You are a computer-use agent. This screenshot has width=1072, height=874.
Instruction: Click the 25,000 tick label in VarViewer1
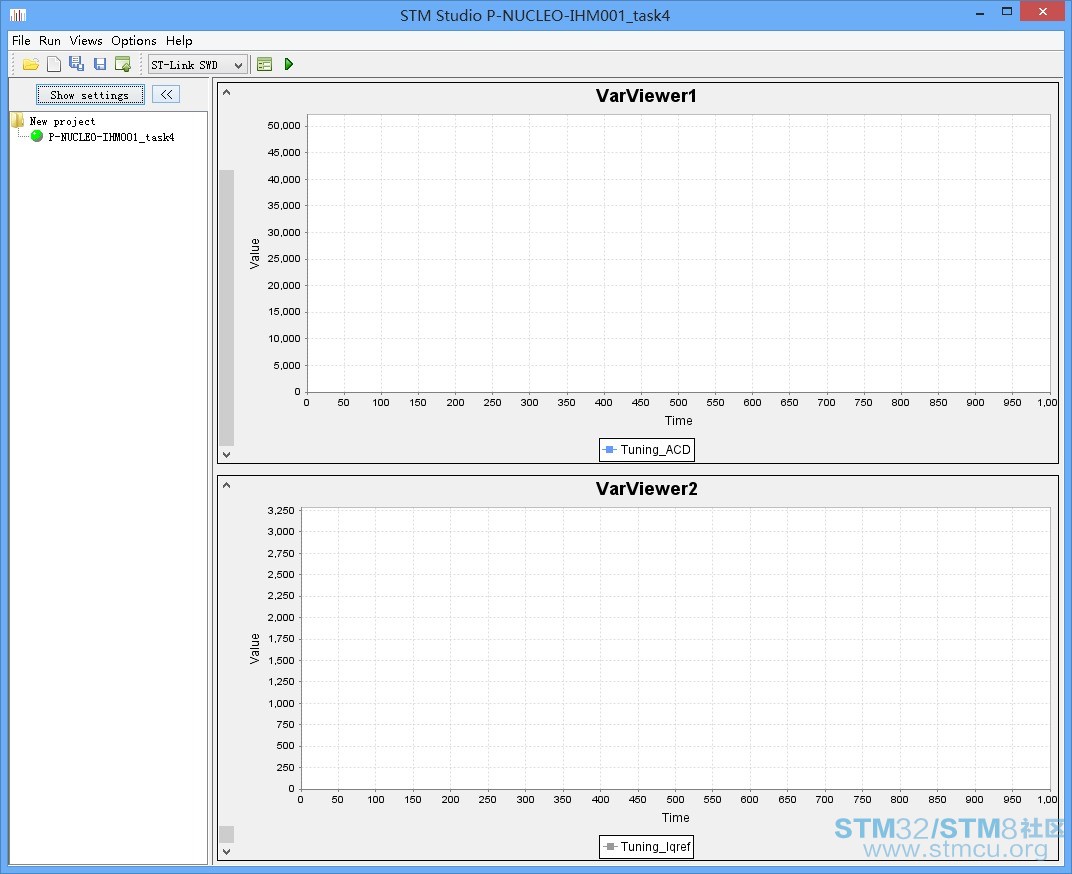284,259
